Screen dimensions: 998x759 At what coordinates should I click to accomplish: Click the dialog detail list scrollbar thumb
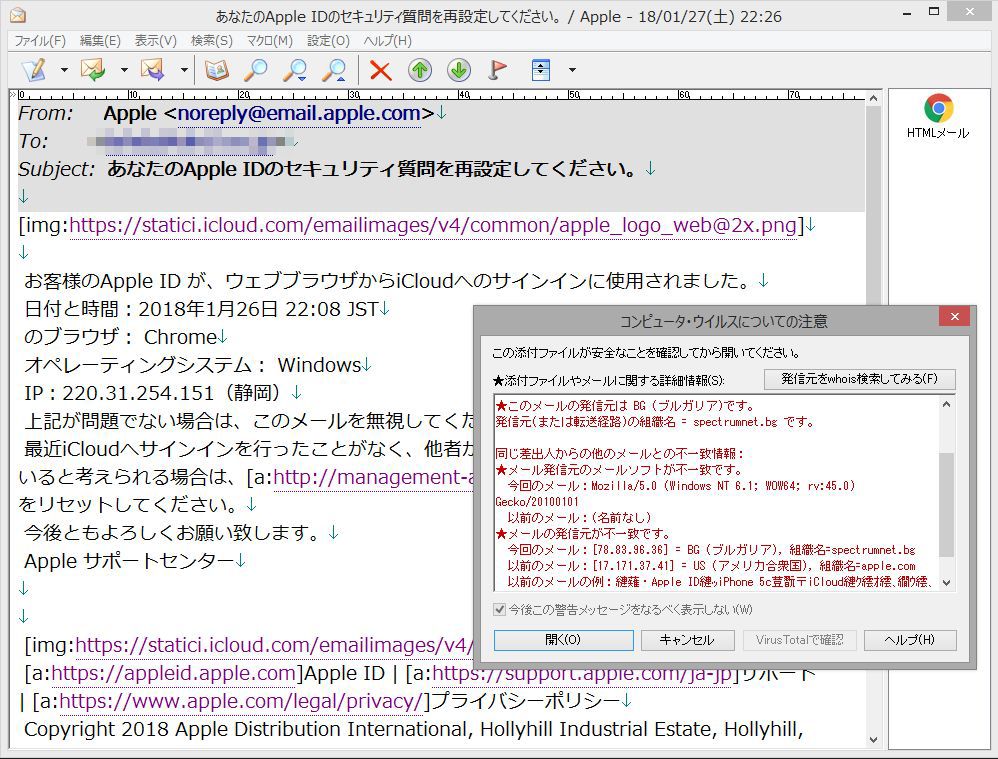(x=946, y=504)
